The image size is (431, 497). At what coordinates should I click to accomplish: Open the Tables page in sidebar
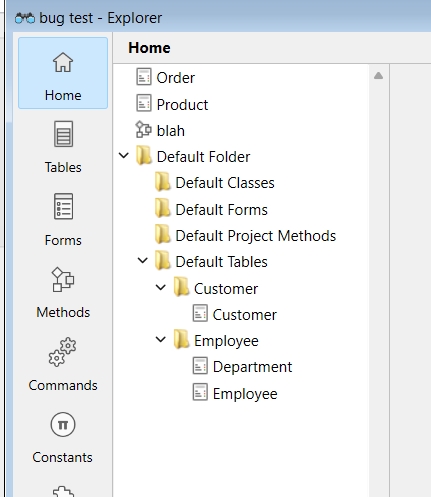coord(63,147)
